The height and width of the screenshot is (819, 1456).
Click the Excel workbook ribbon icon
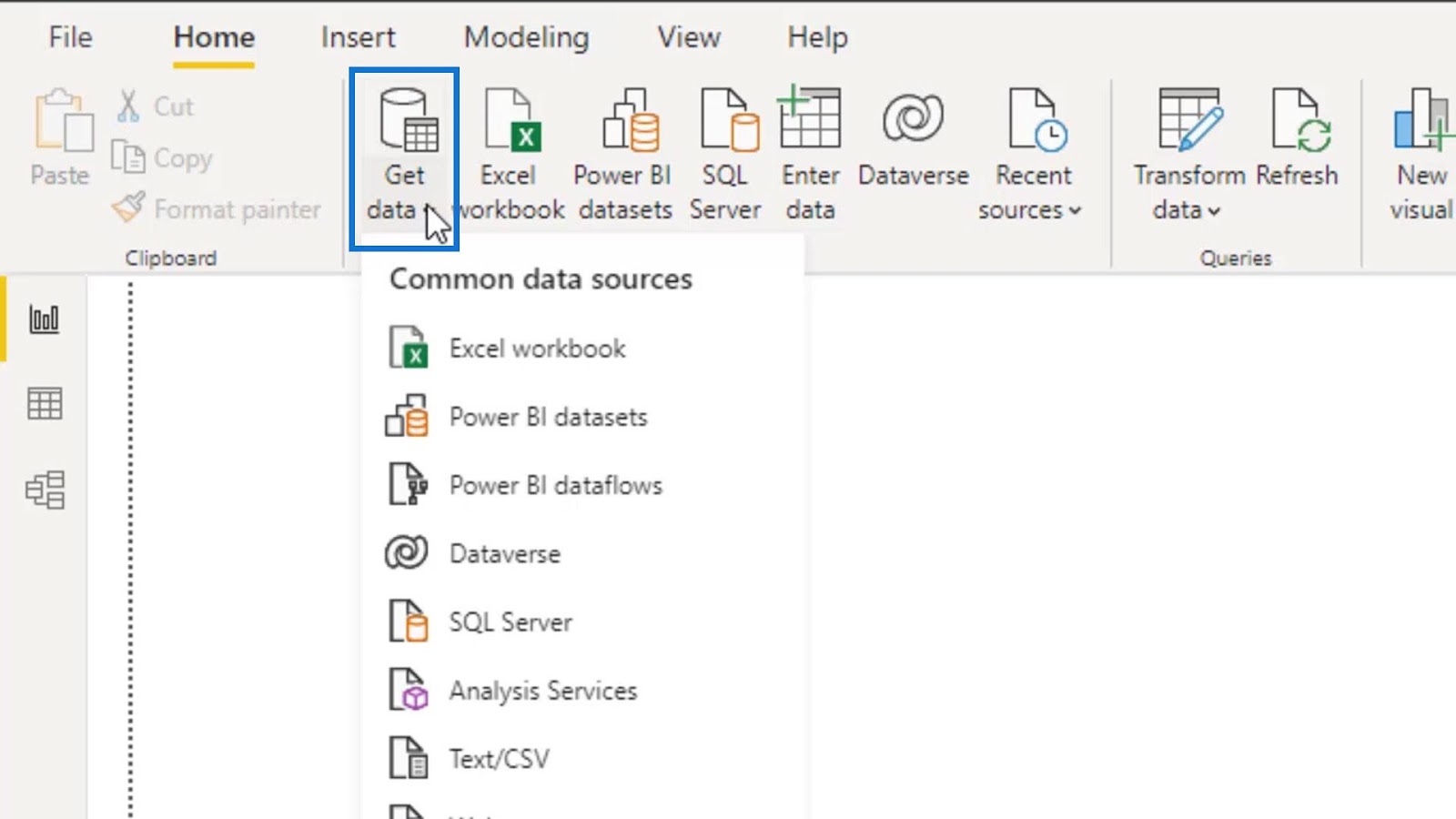tap(510, 155)
